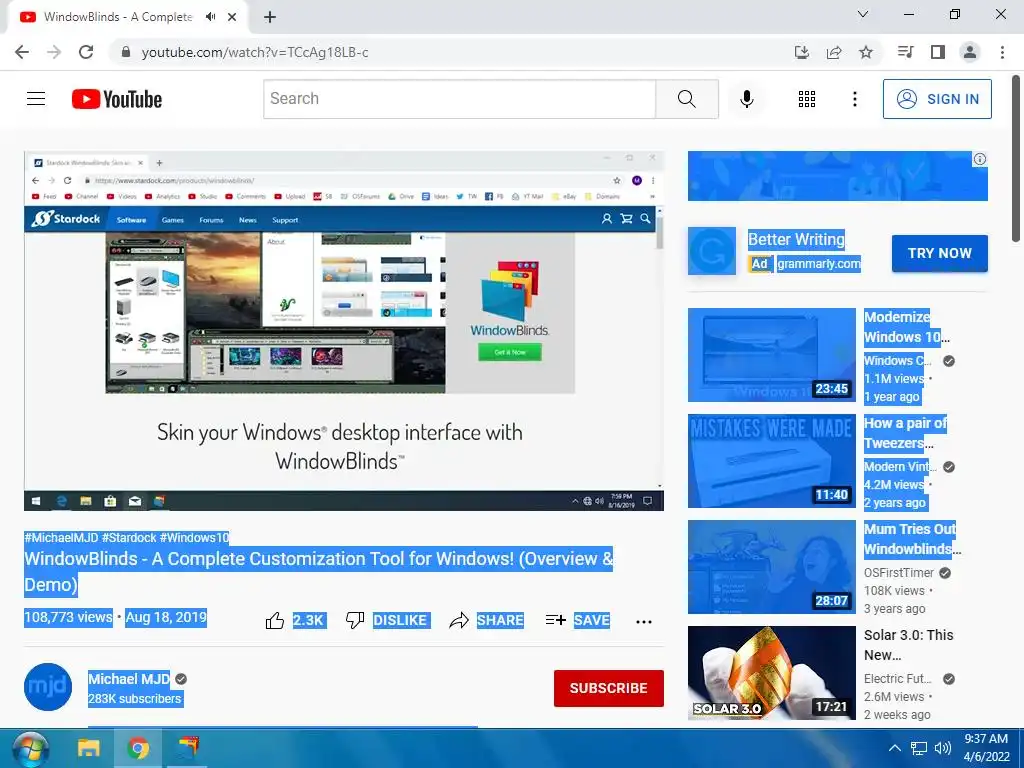Like the video with thumbs up
1024x768 pixels.
point(275,620)
